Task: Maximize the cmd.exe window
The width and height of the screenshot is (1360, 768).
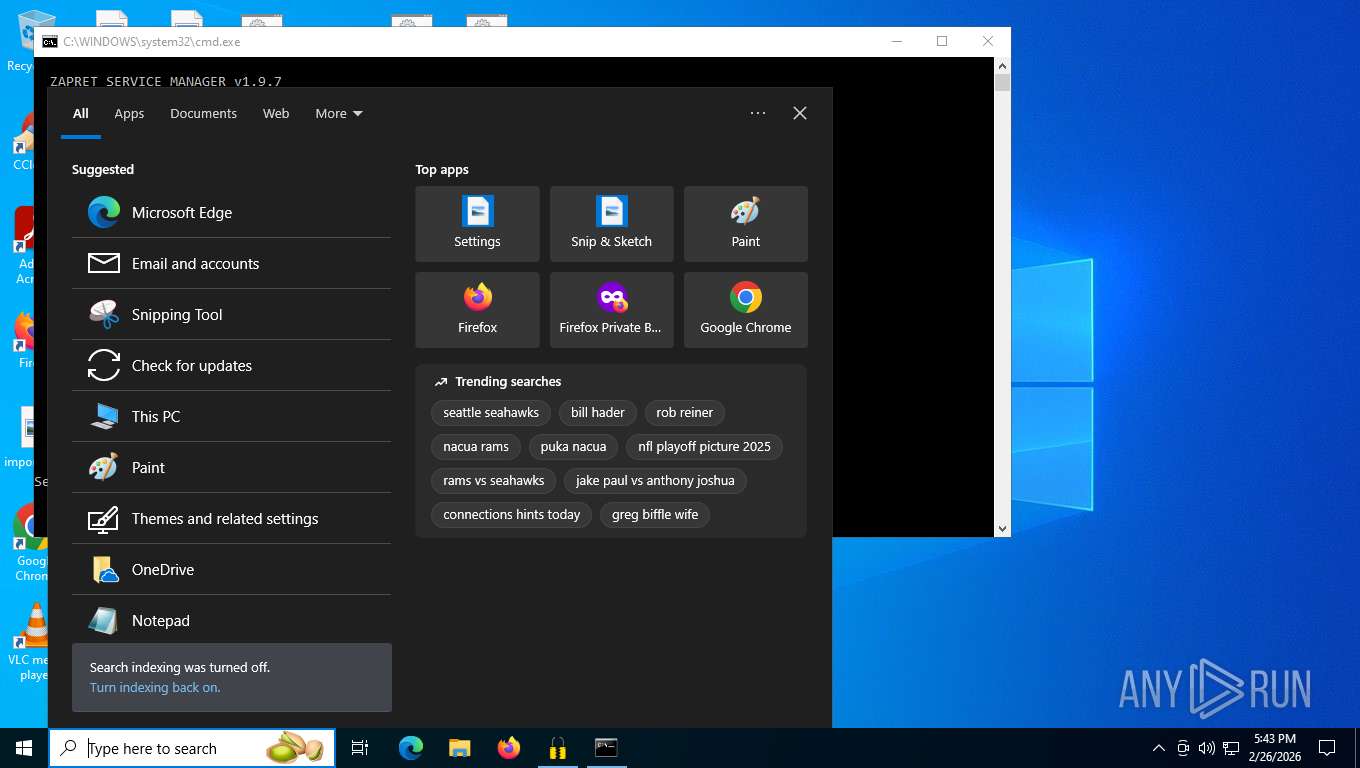Action: point(942,41)
